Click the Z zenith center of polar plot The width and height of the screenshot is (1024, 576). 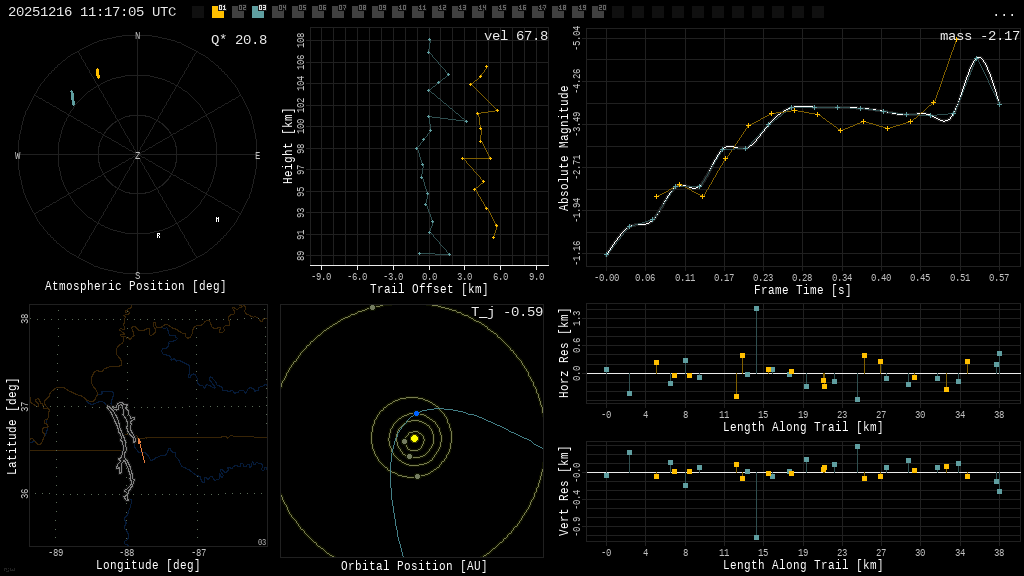tap(138, 156)
